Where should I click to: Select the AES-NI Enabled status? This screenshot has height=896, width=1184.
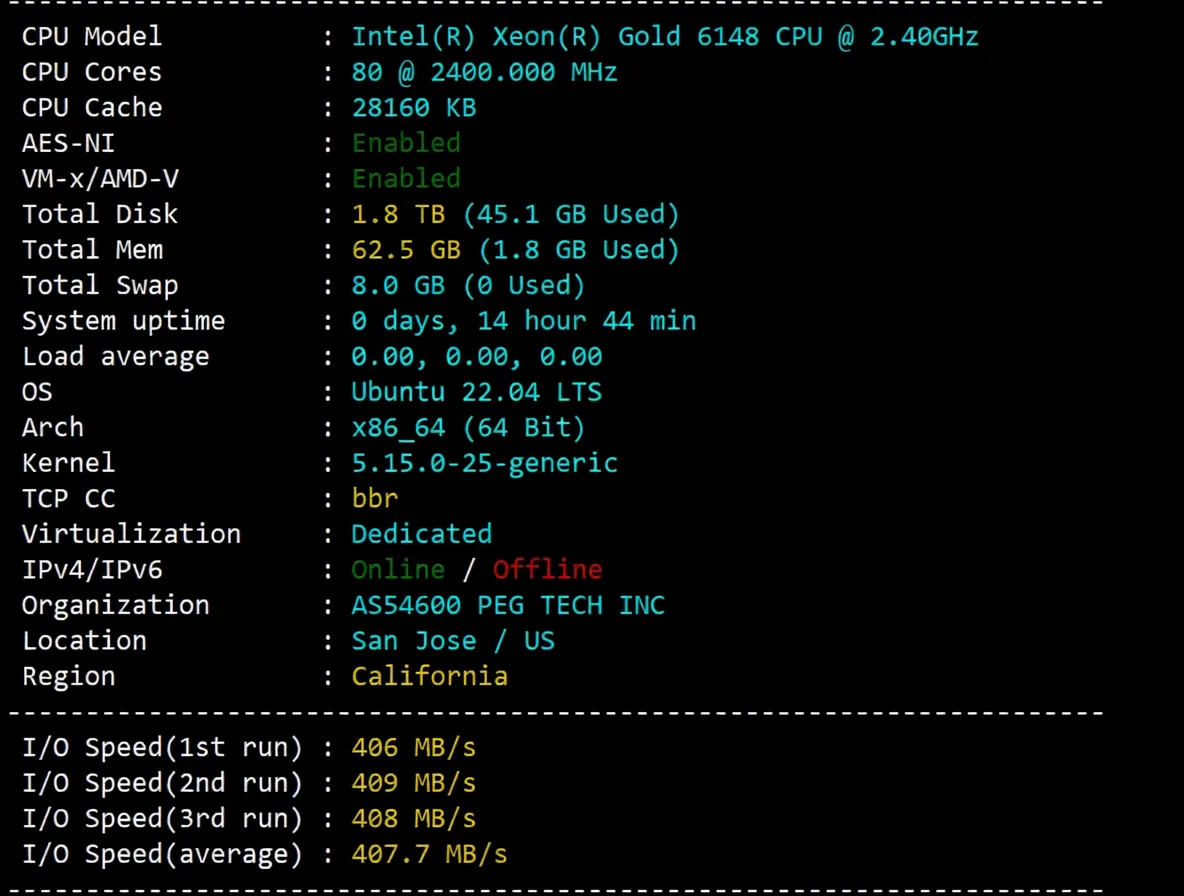(x=405, y=143)
